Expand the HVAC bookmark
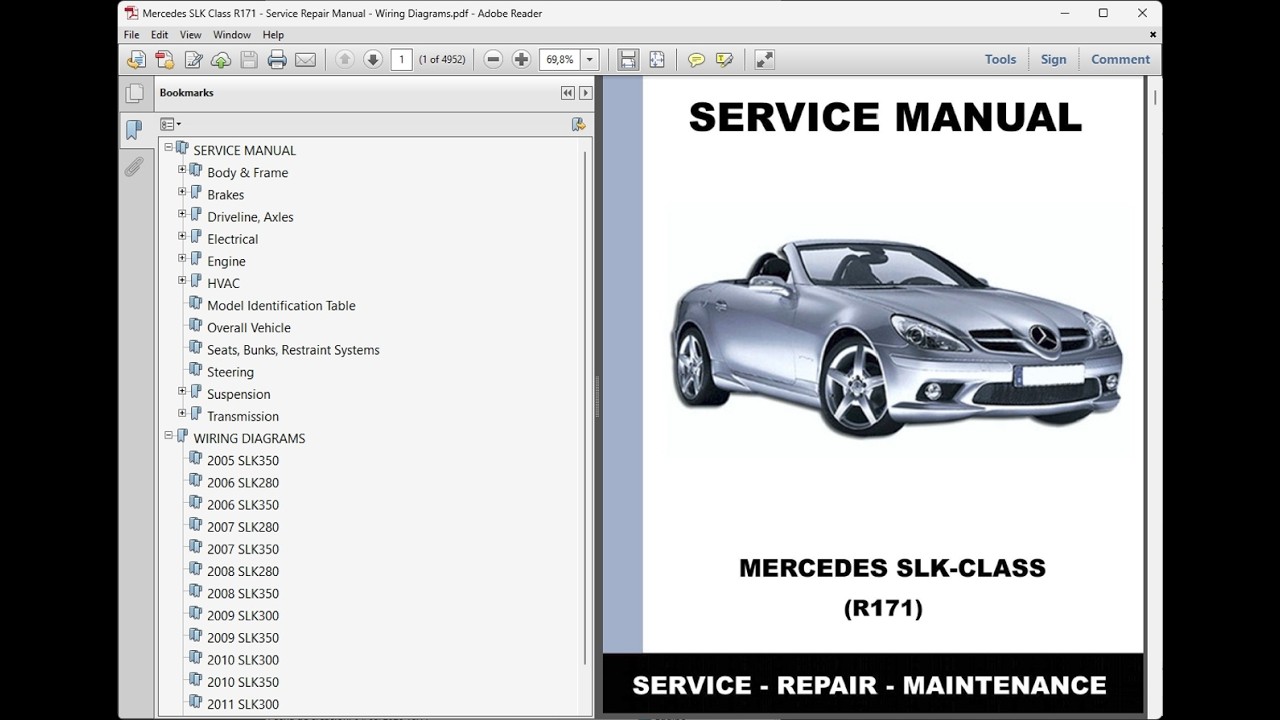Viewport: 1280px width, 720px height. [182, 281]
